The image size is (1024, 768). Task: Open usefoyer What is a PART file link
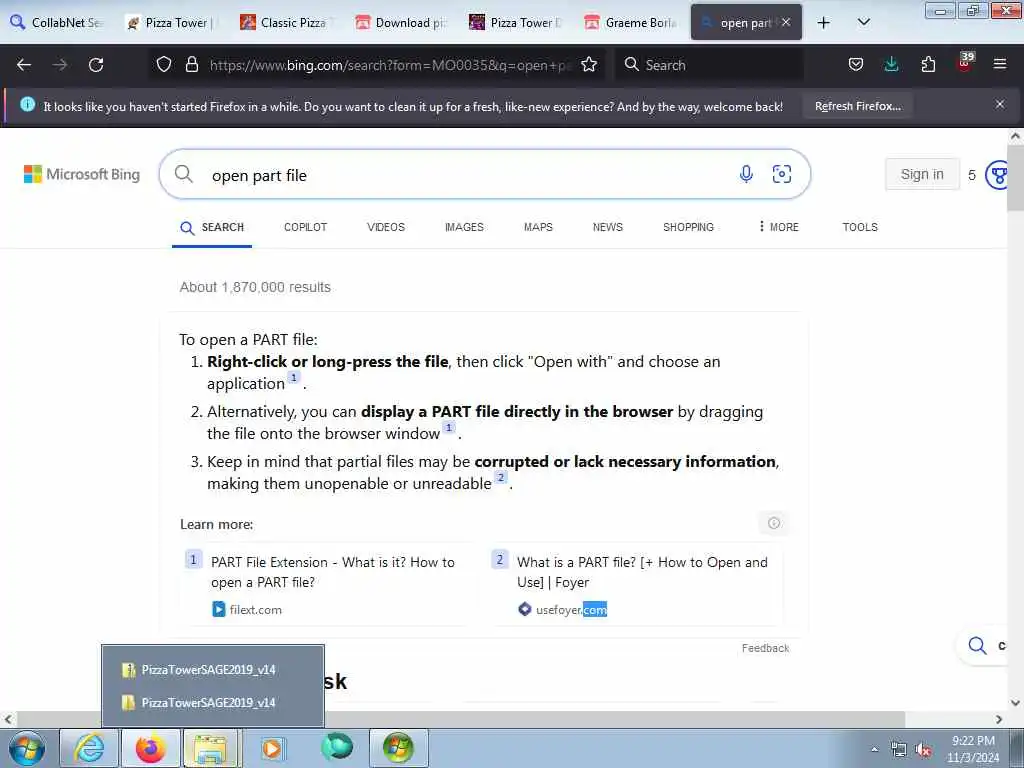coord(642,572)
